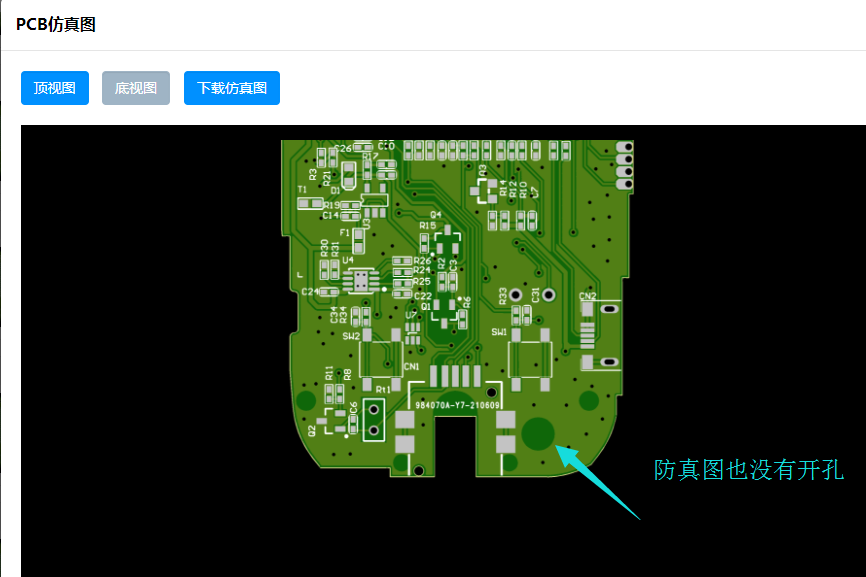
Task: Click the 下载仿真图 download button
Action: click(232, 88)
